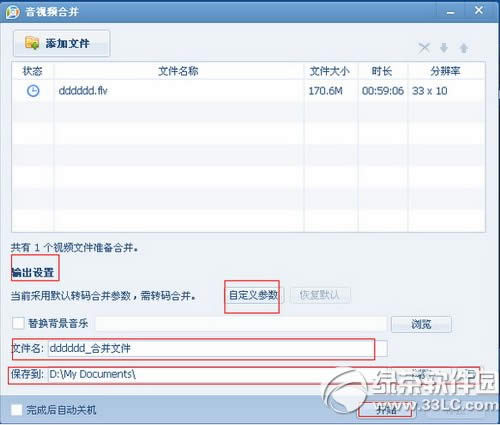Viewport: 500px width, 425px height.
Task: Click the 170.6M file size cell
Action: coord(325,91)
